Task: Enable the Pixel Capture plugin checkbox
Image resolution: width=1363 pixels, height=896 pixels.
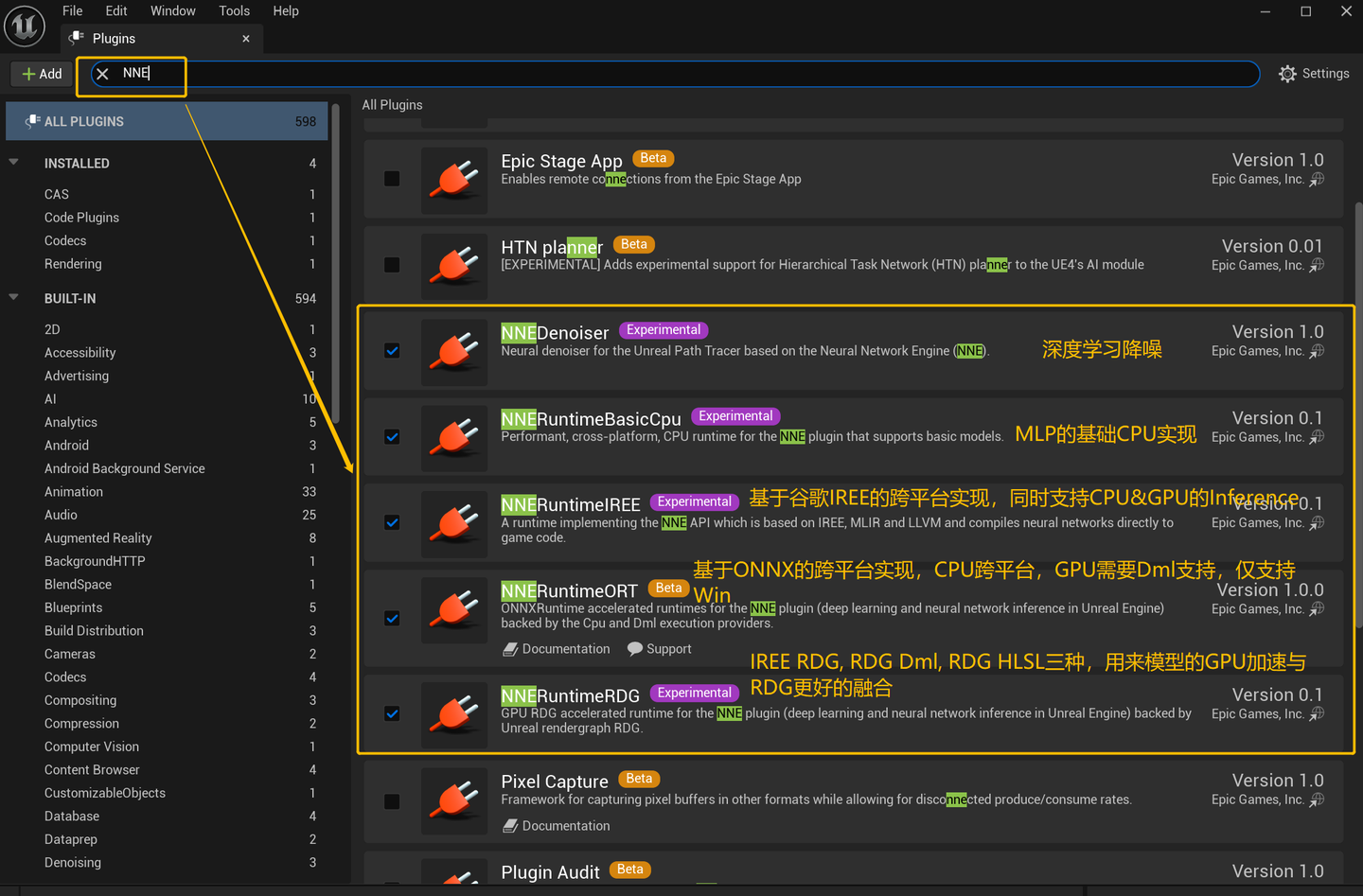Action: [x=392, y=801]
